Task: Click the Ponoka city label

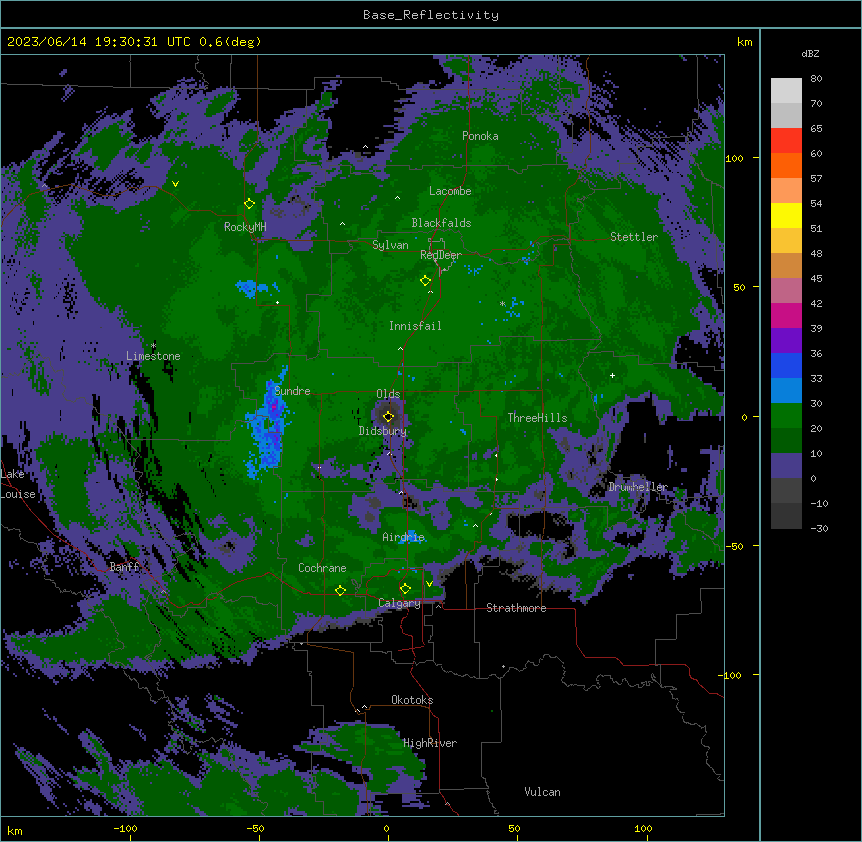Action: tap(480, 136)
